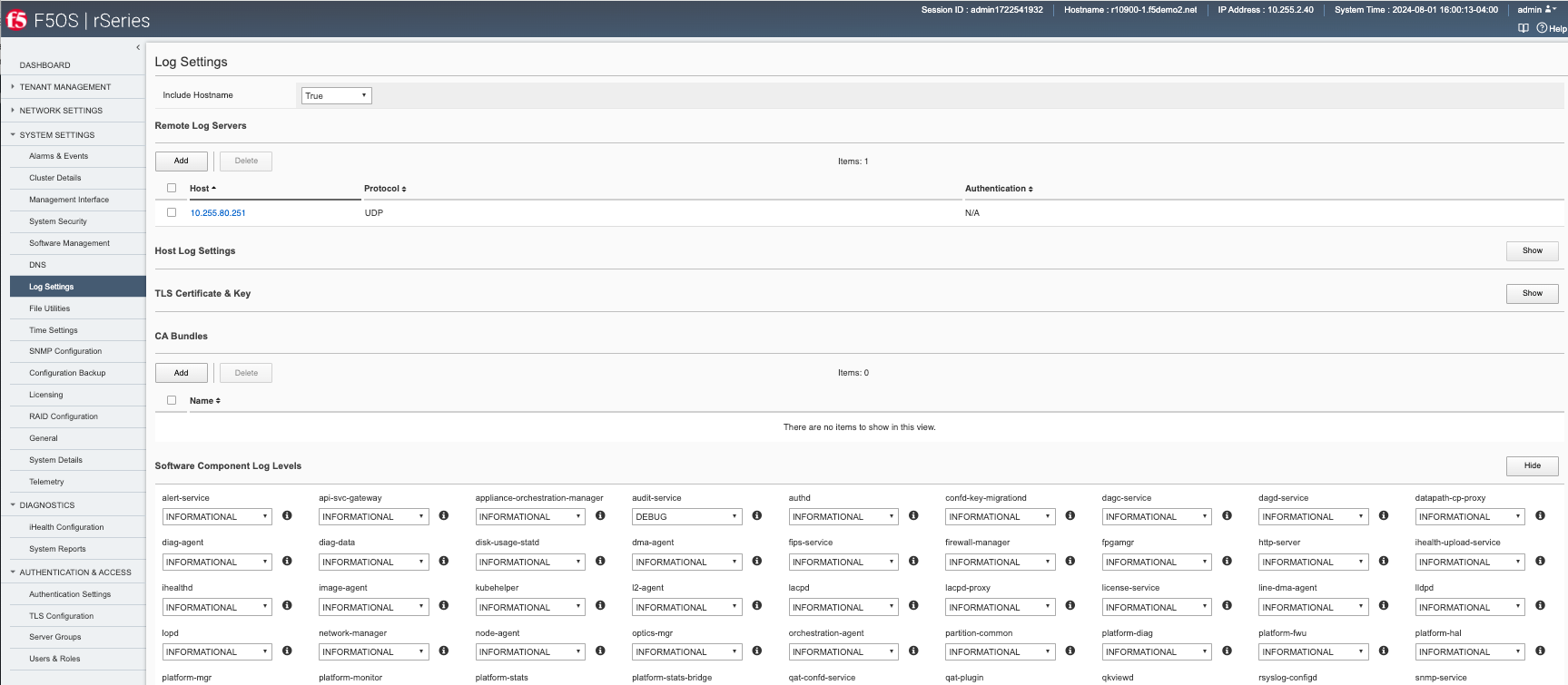Show Host Log Settings section

[x=1533, y=250]
